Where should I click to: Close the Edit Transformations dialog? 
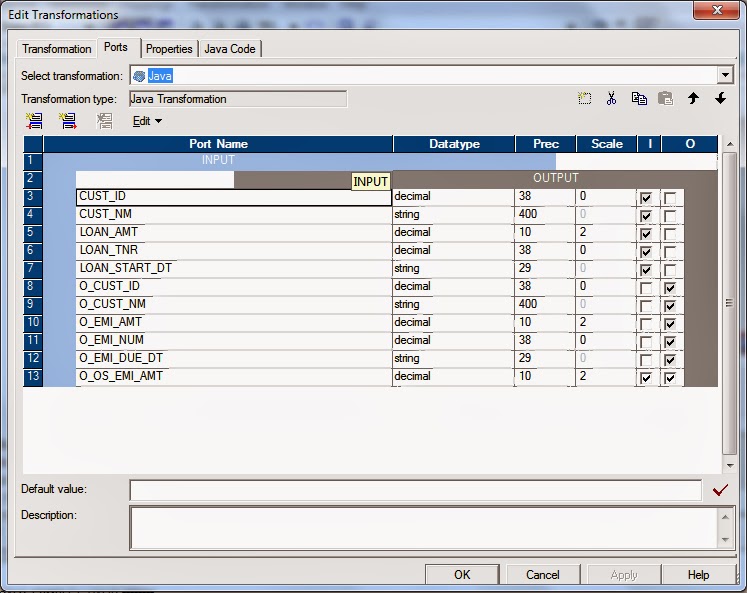click(716, 10)
